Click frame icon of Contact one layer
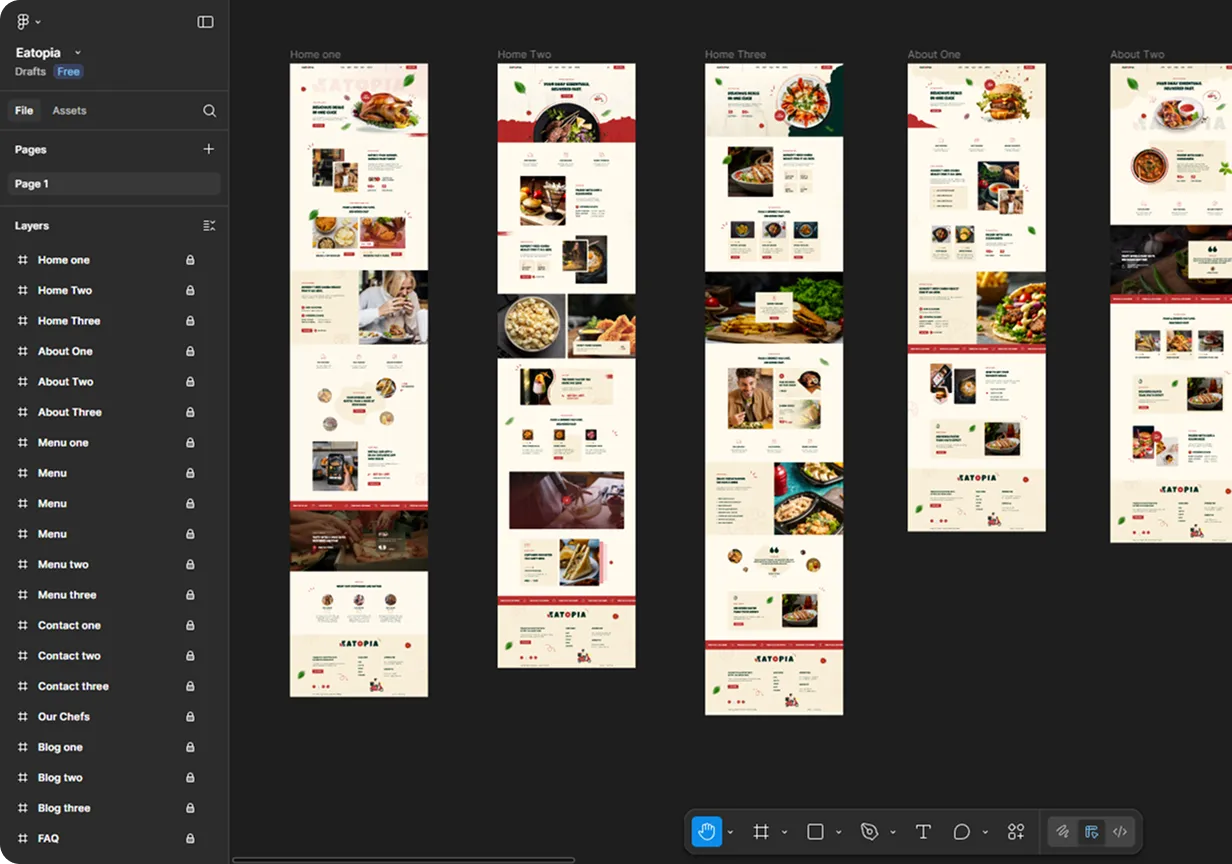 pyautogui.click(x=22, y=626)
